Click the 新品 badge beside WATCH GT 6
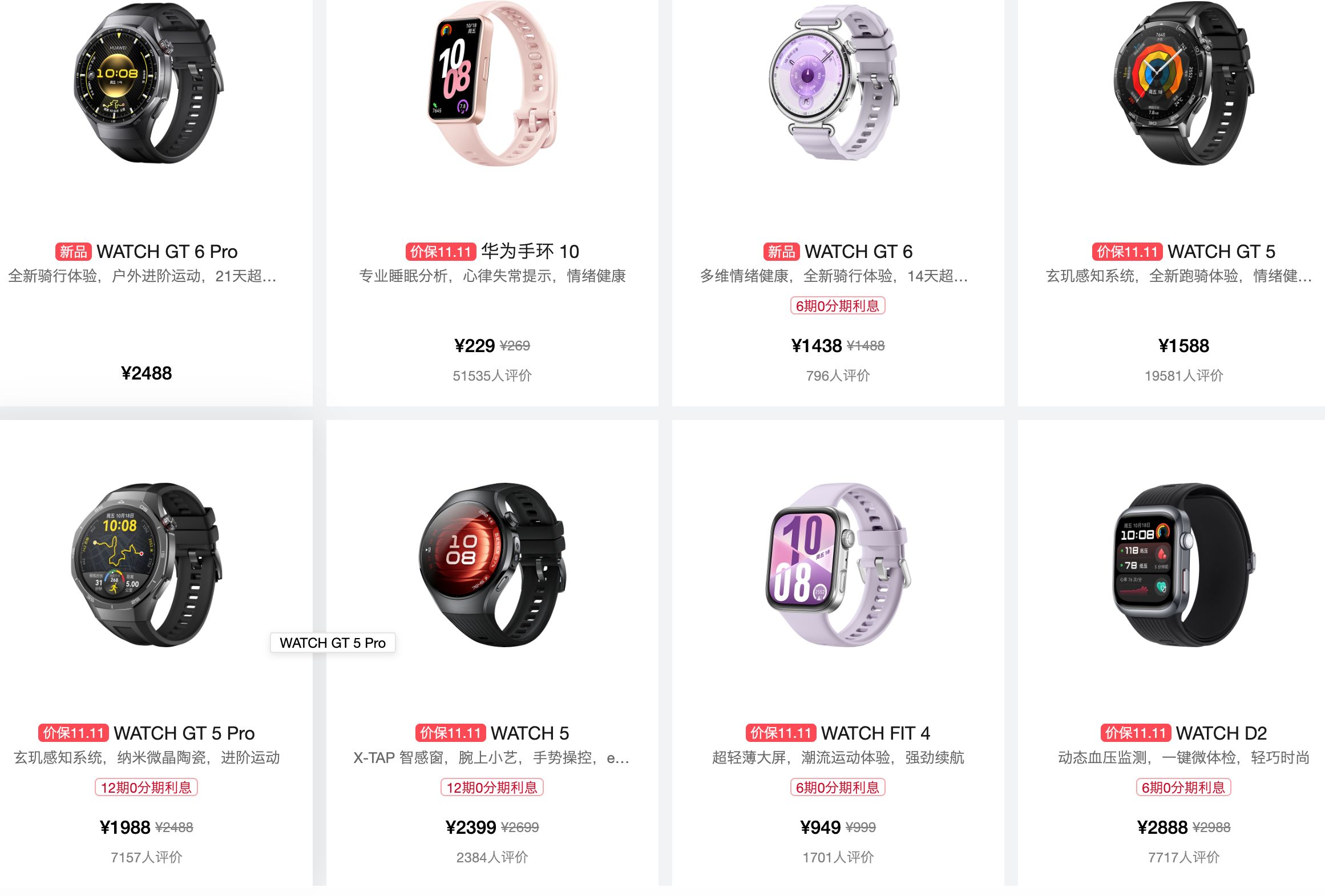The image size is (1325, 896). pos(781,252)
